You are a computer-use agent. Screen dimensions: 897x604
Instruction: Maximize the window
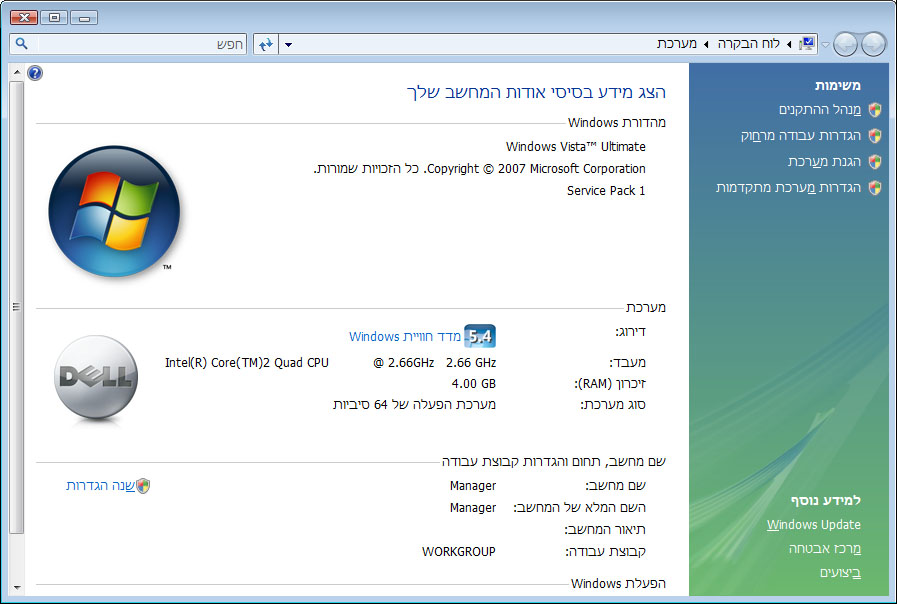(x=54, y=18)
